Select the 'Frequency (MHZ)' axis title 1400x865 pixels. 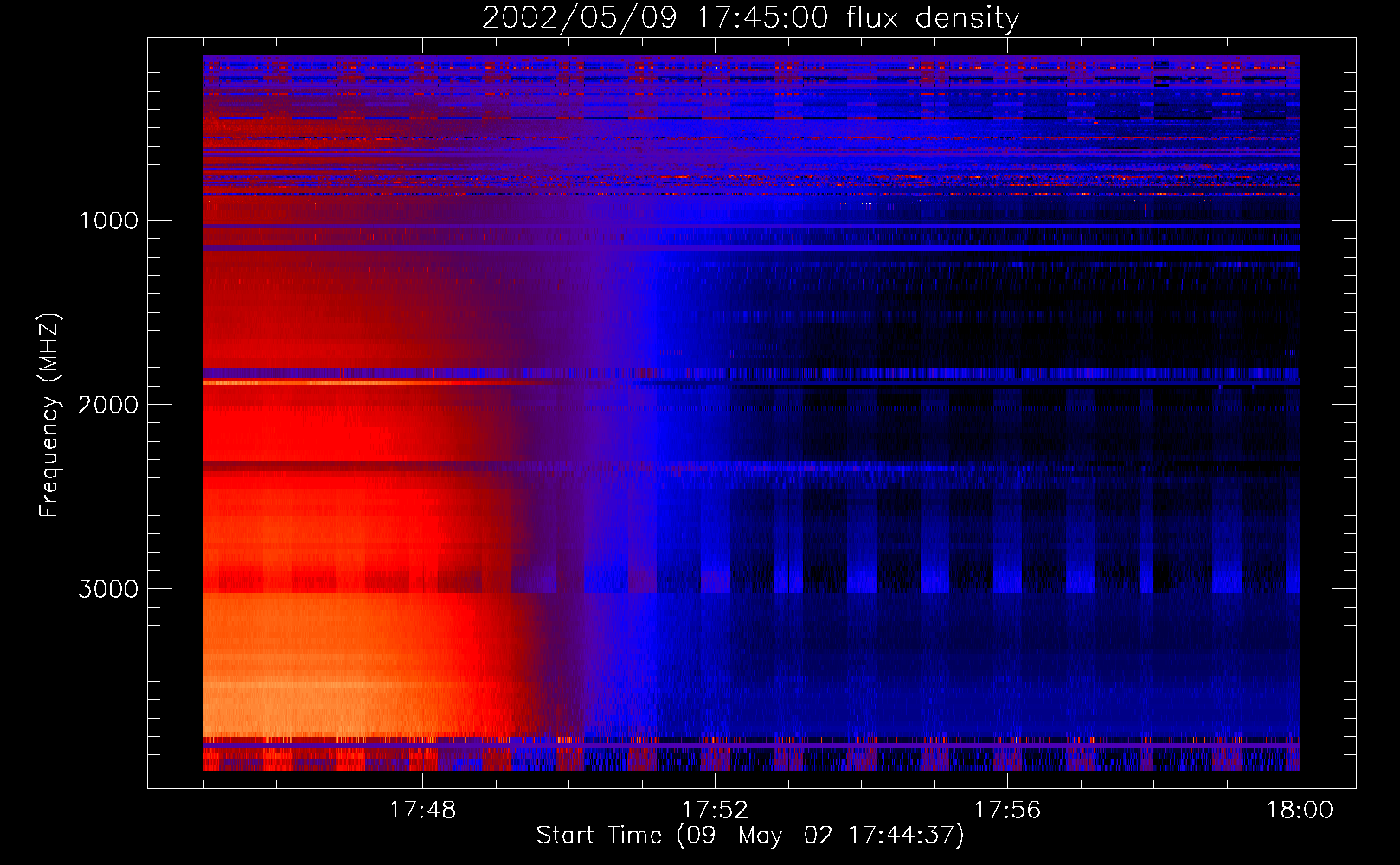point(49,415)
